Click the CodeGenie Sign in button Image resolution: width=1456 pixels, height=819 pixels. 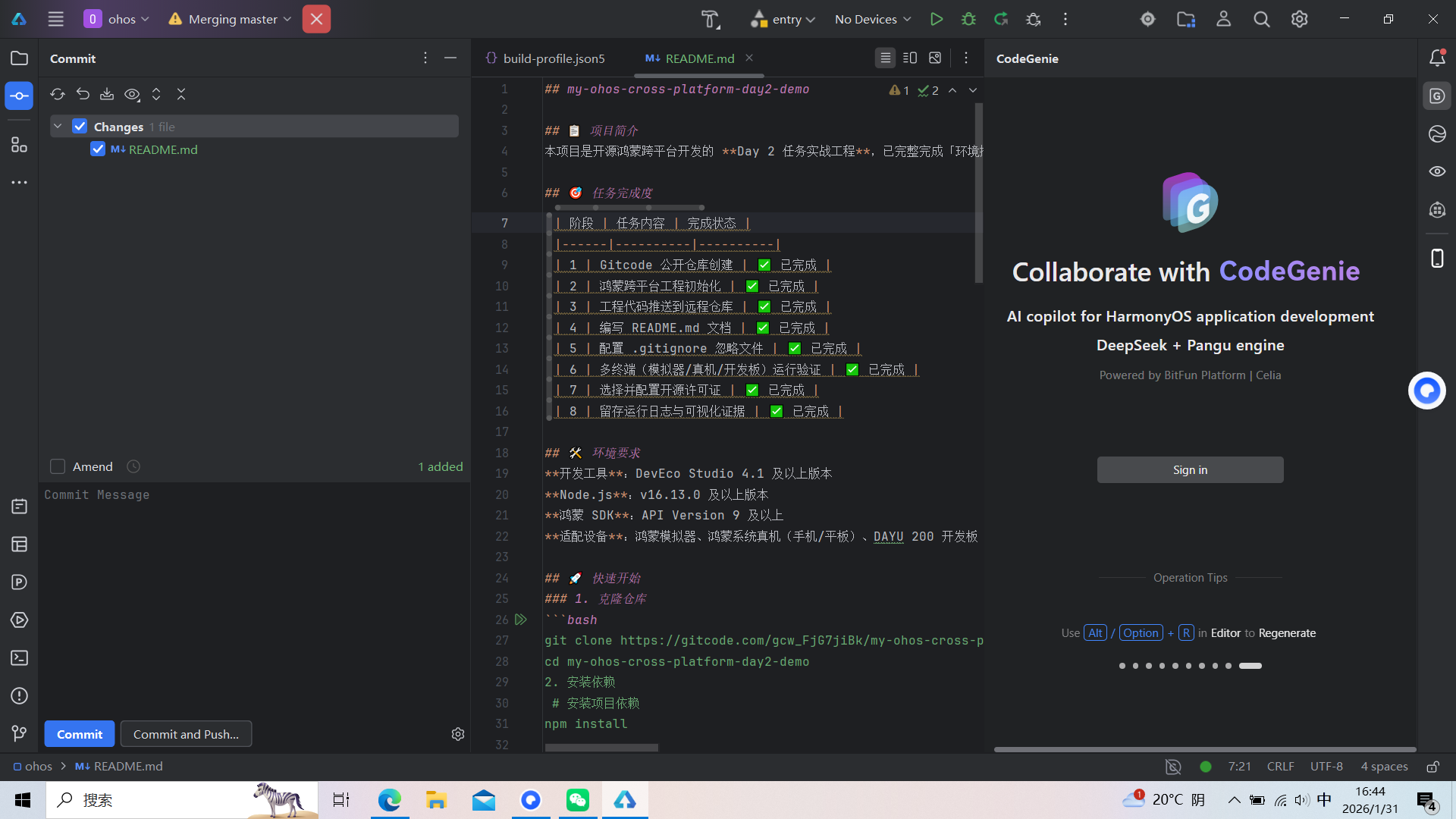[1190, 470]
